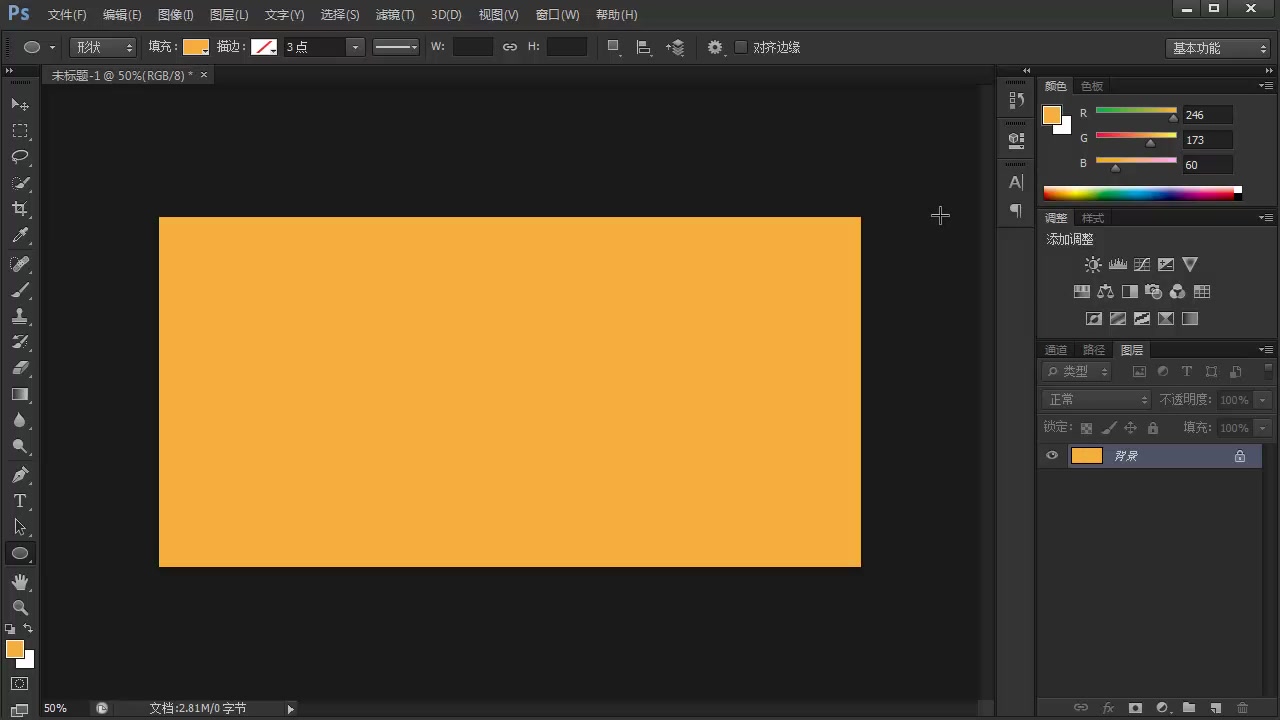This screenshot has width=1280, height=720.
Task: Toggle lock layer position
Action: pyautogui.click(x=1131, y=428)
